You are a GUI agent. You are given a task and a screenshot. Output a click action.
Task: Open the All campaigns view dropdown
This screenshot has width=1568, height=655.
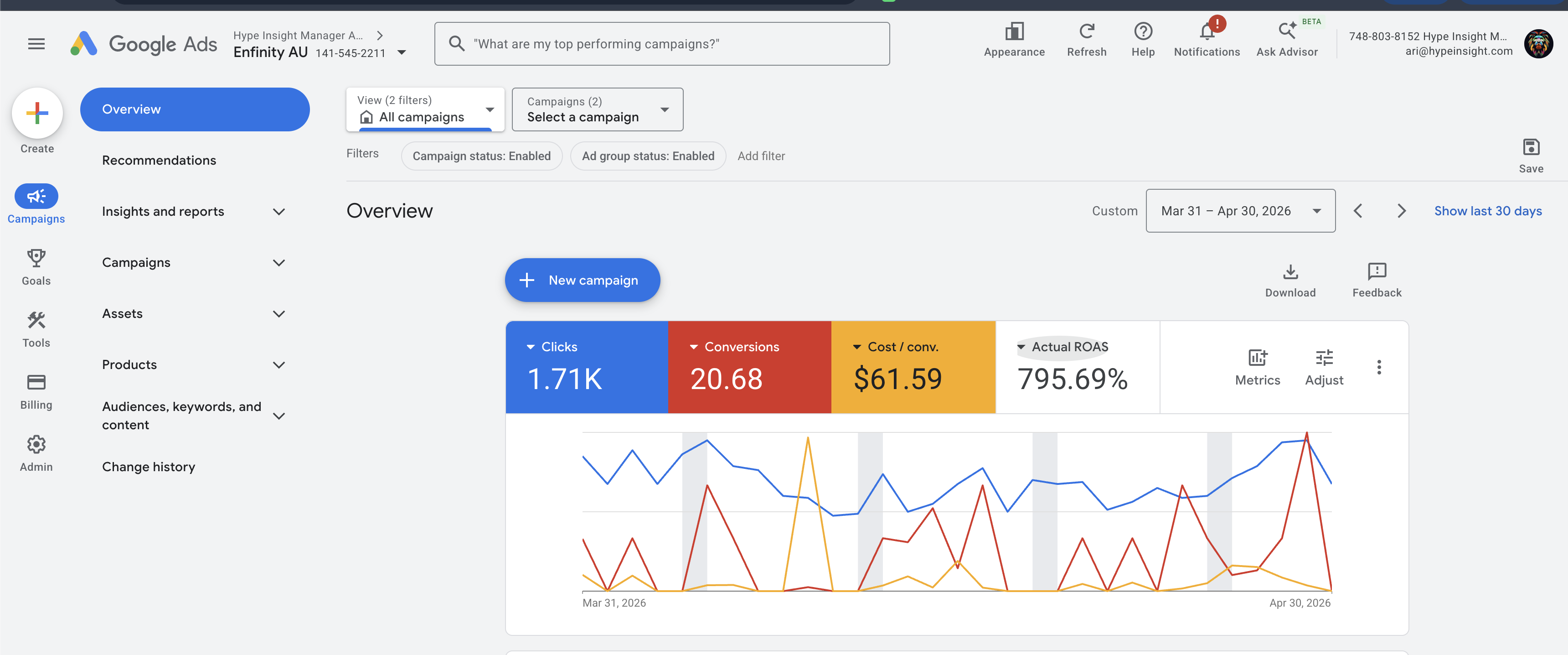coord(425,109)
